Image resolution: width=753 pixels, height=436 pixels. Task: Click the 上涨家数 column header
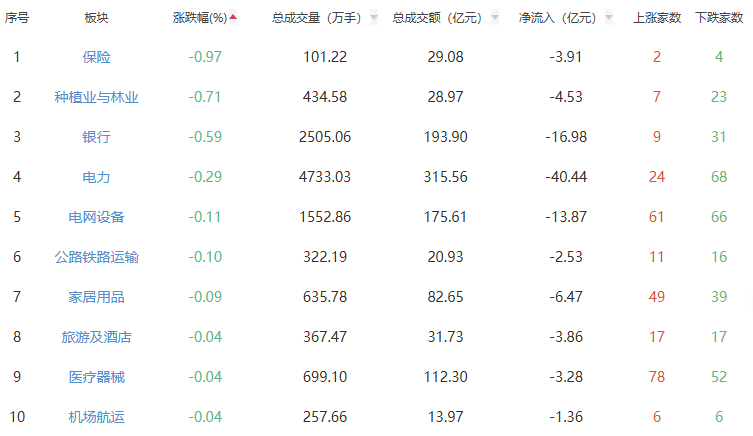(x=657, y=18)
